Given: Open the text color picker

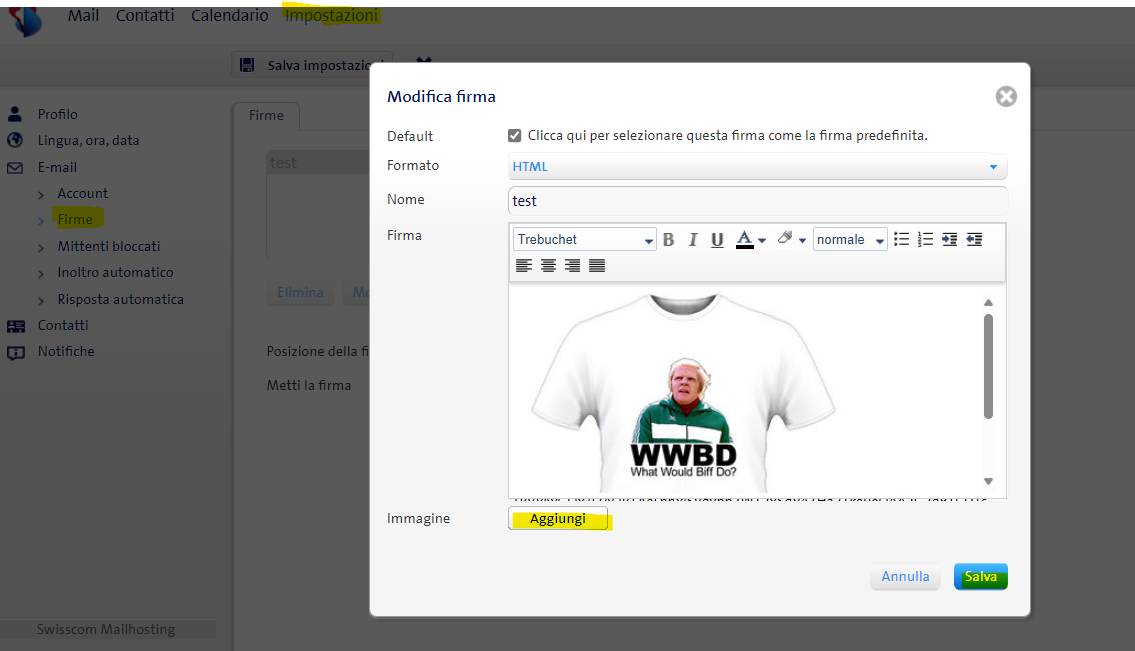Looking at the screenshot, I should click(750, 240).
